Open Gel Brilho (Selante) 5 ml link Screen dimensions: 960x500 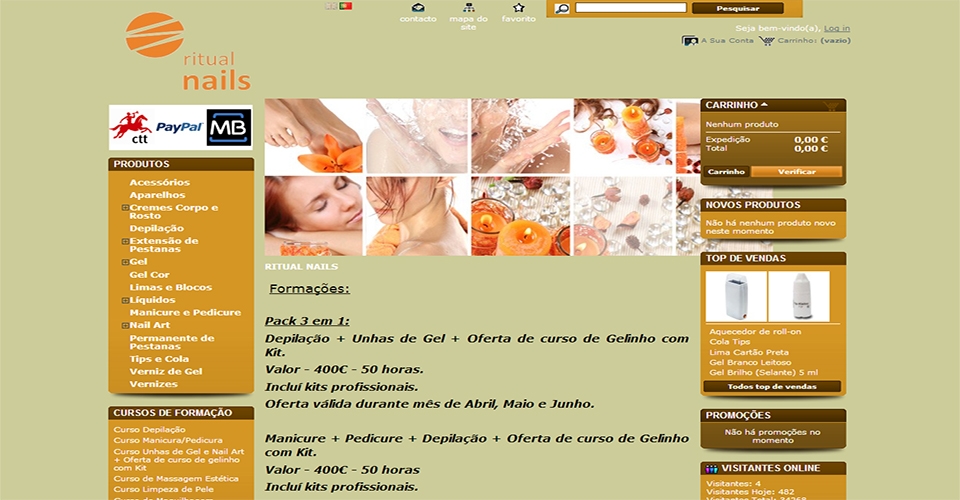tap(763, 372)
